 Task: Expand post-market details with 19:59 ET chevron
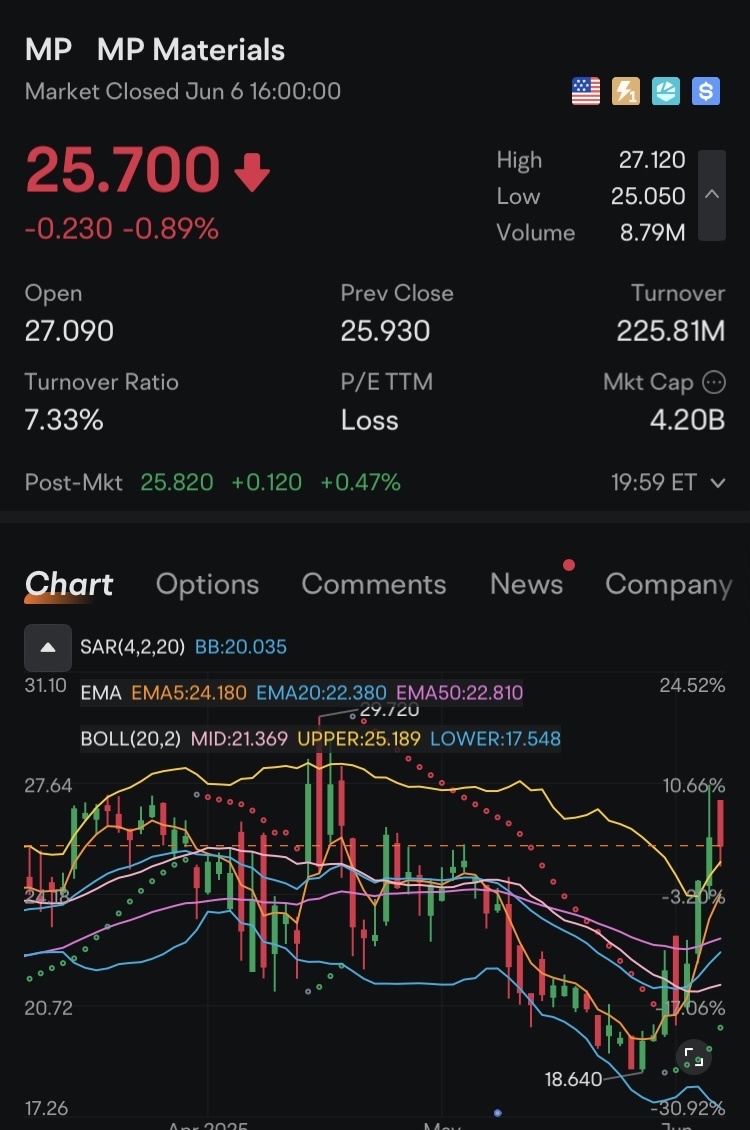pyautogui.click(x=717, y=483)
